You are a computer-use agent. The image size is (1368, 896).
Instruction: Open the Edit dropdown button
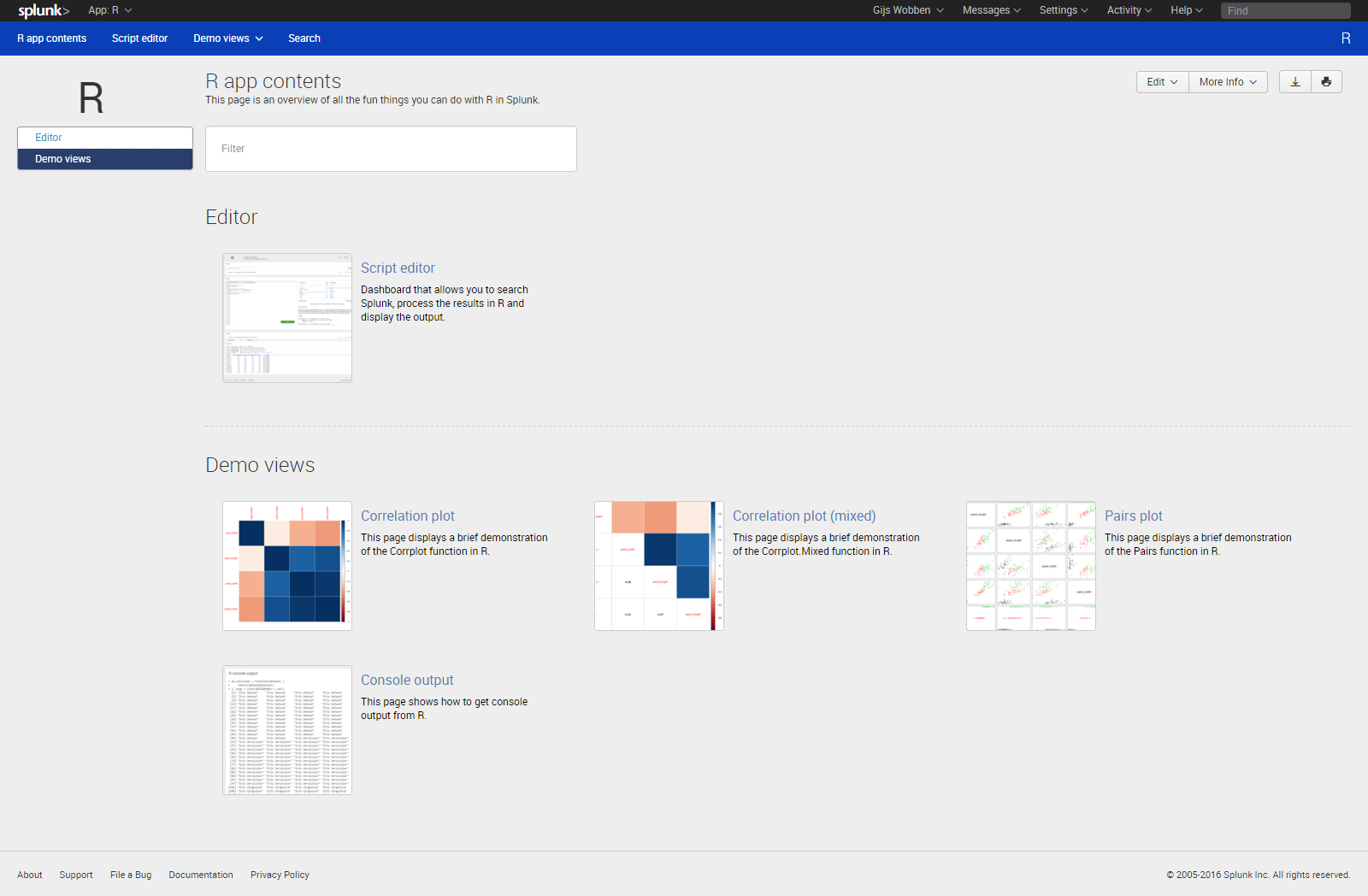(x=1162, y=82)
